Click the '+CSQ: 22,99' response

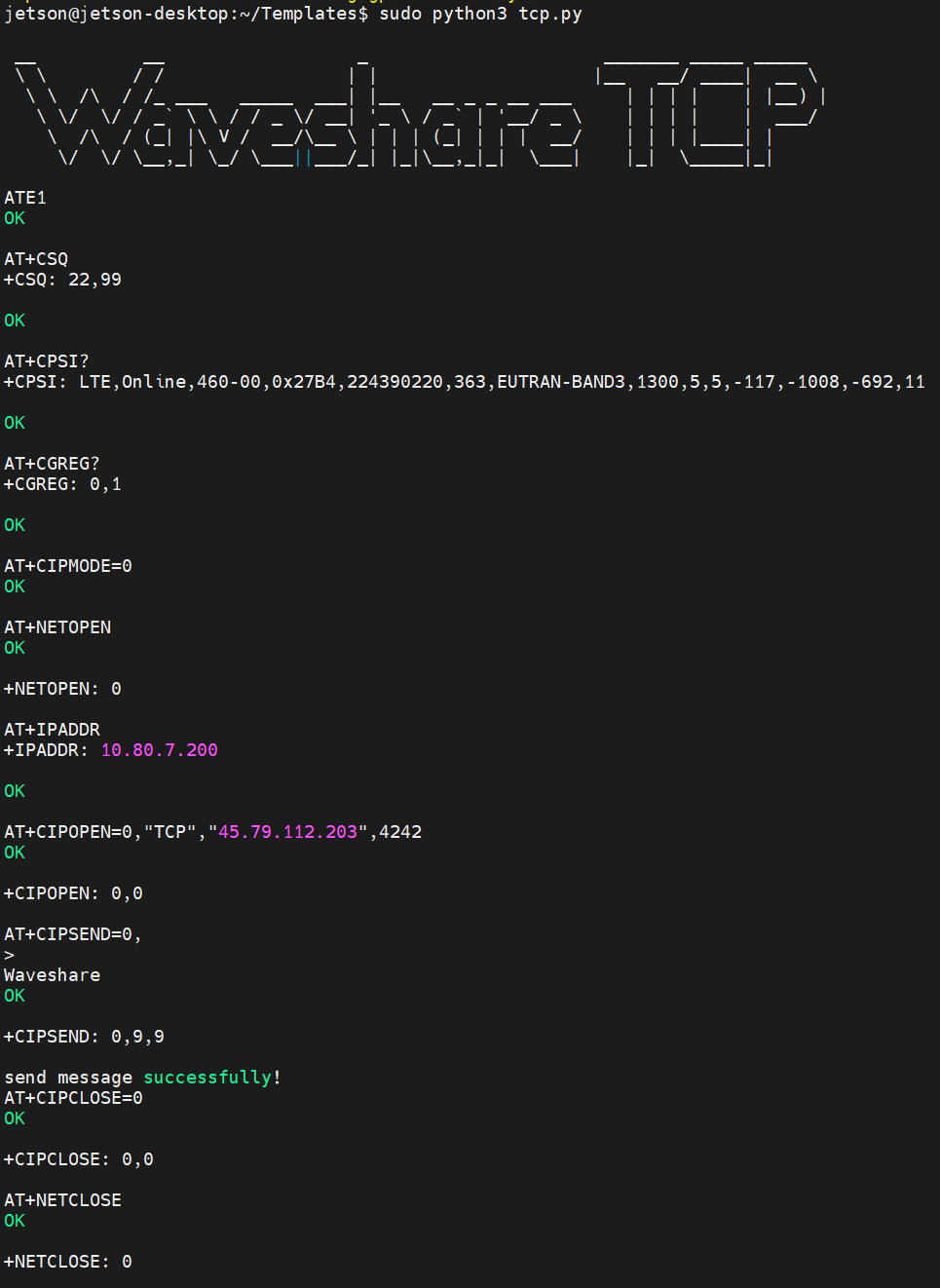coord(62,280)
